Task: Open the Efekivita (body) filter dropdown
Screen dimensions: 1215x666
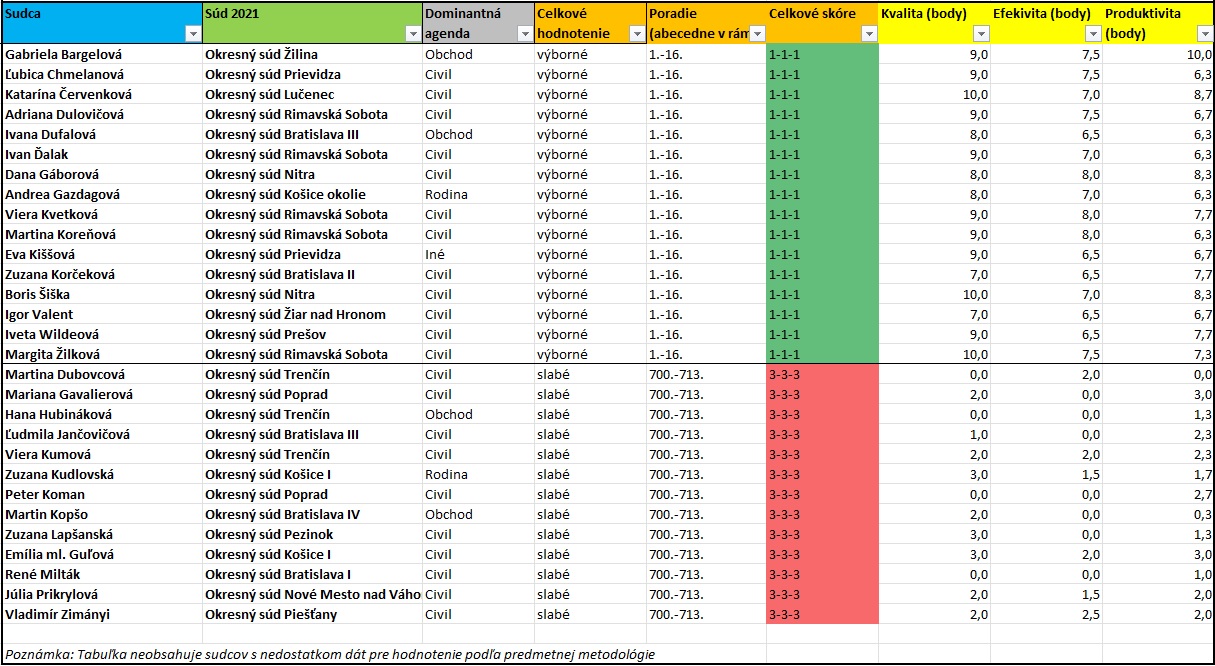Action: [1092, 34]
